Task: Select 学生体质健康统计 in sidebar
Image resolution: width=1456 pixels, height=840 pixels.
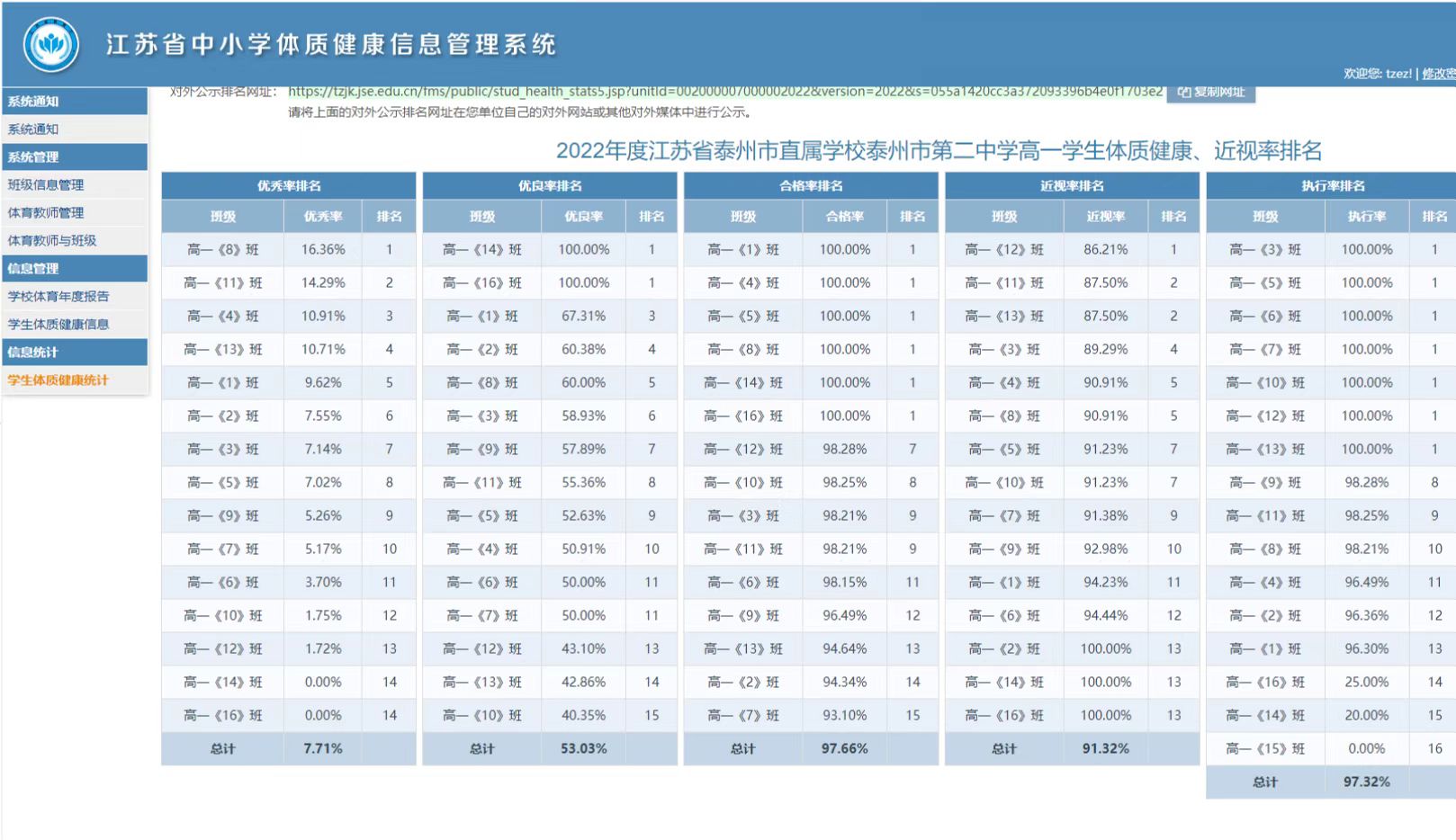Action: click(x=75, y=380)
